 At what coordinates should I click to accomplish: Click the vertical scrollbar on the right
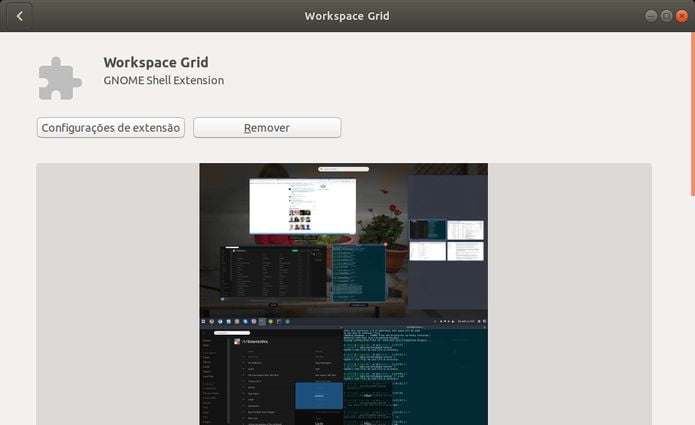[693, 114]
